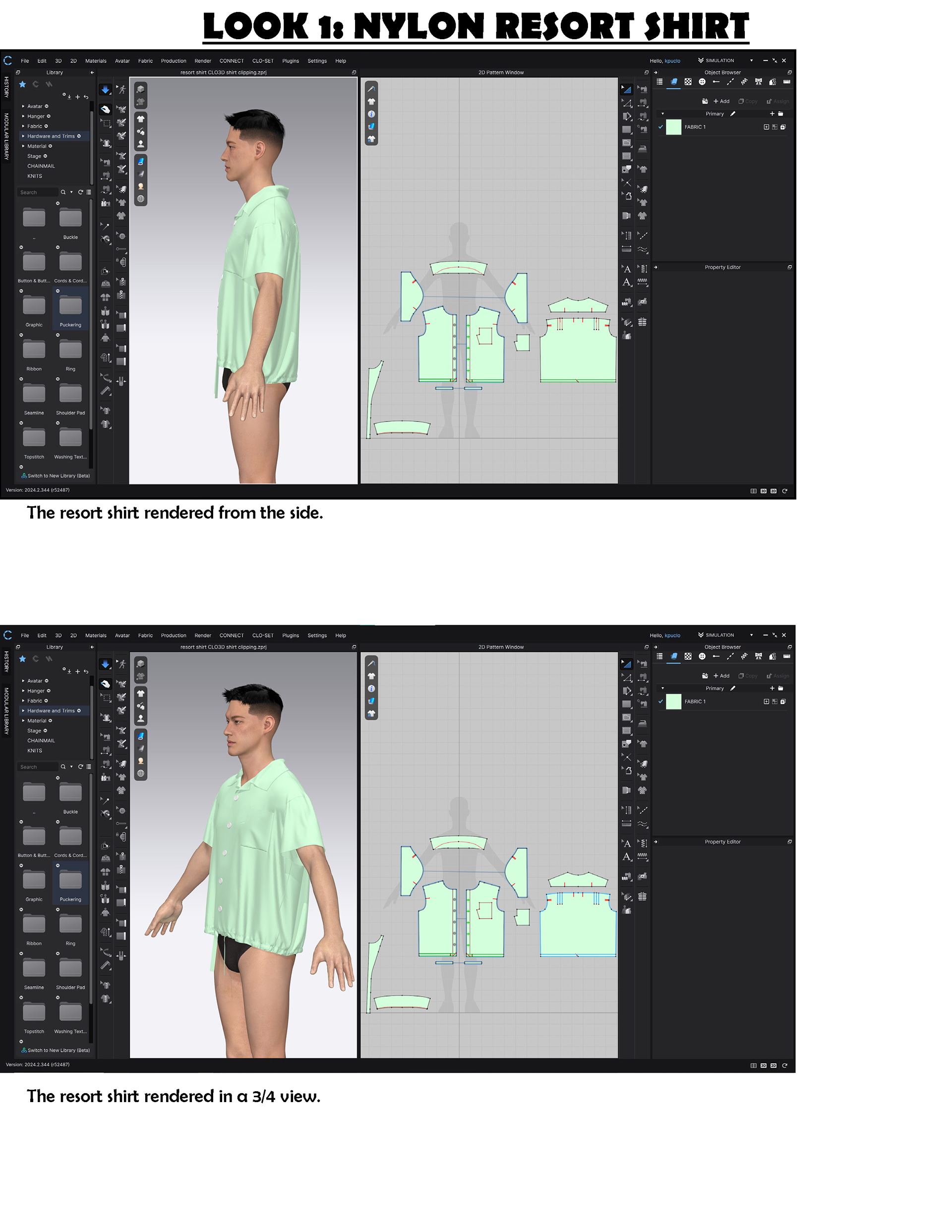The width and height of the screenshot is (952, 1232).
Task: Switch to MODULAR LIBRARY tab in 3/4-view screenshot
Action: [x=6, y=711]
